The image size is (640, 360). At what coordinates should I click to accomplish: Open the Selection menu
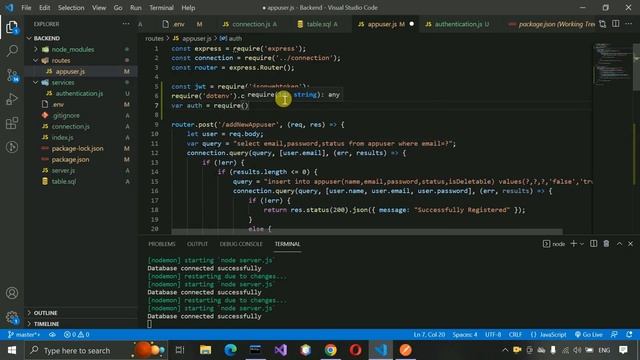pyautogui.click(x=71, y=8)
